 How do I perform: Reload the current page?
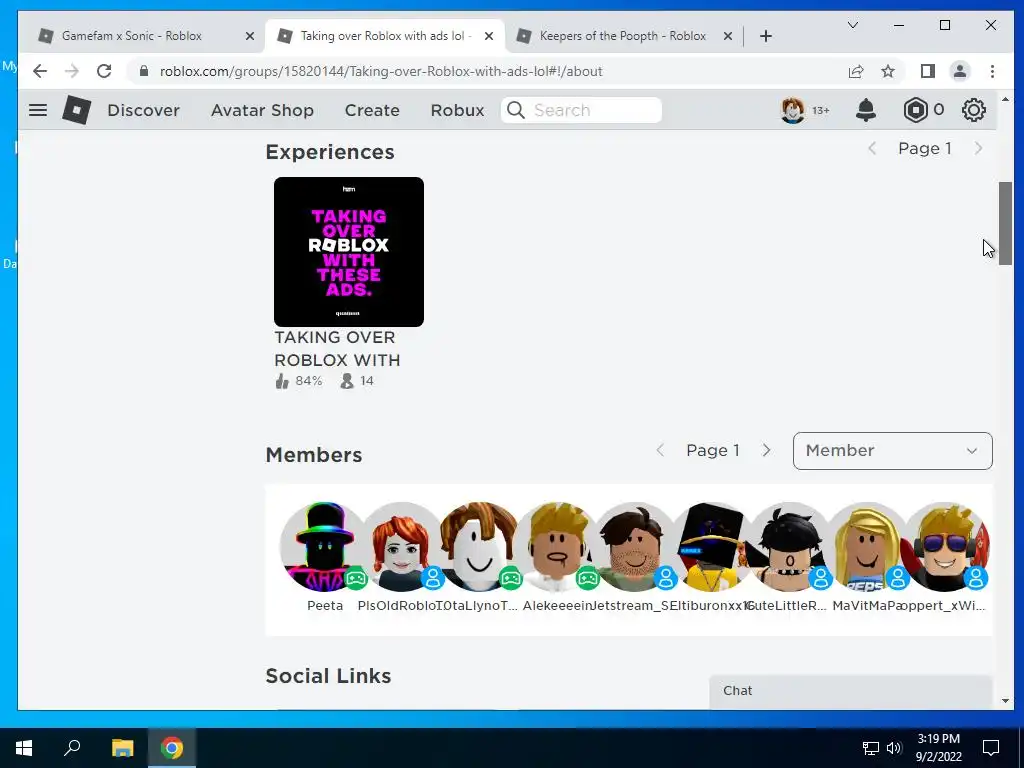coord(104,71)
